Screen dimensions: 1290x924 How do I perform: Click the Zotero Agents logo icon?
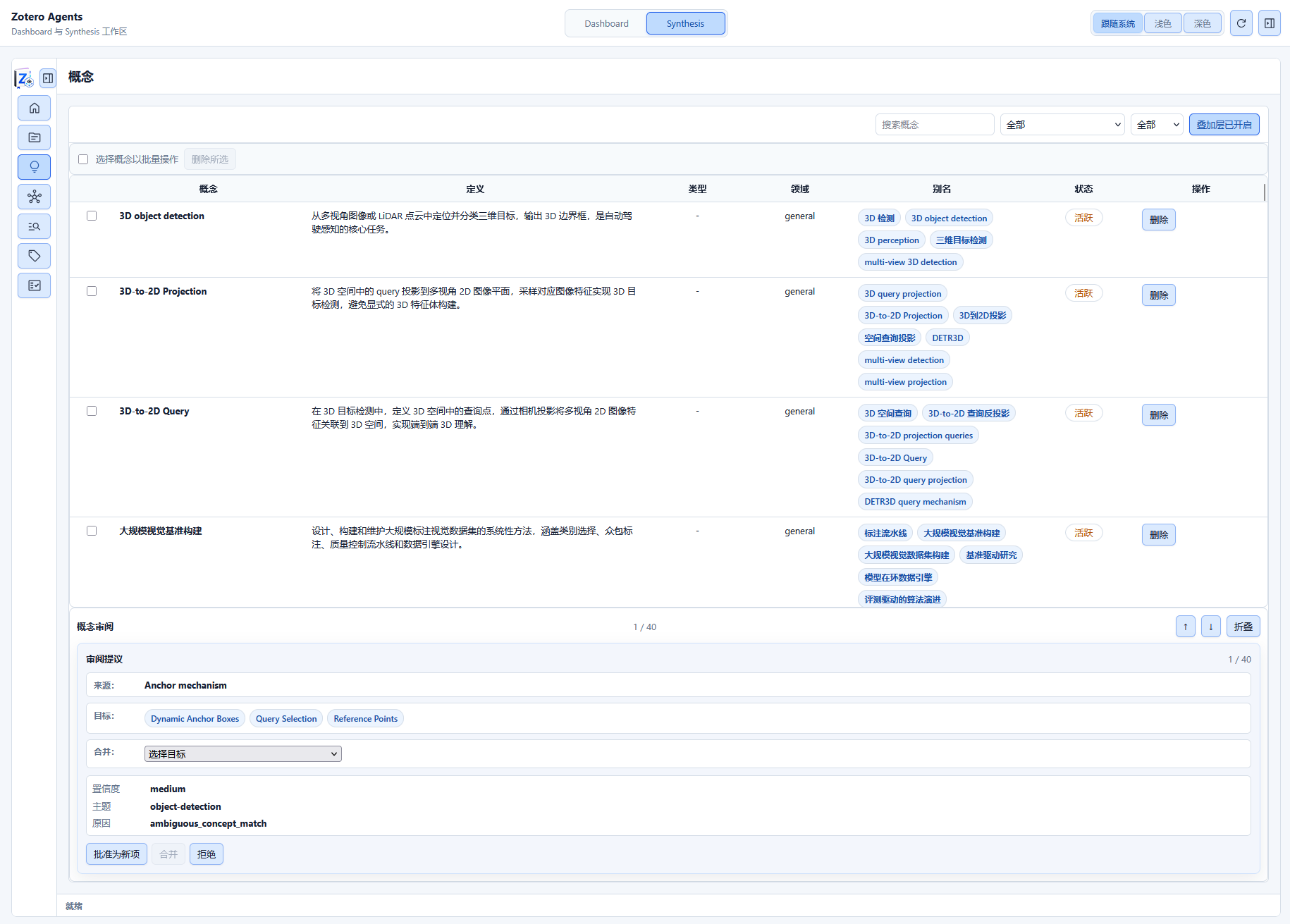[x=24, y=78]
